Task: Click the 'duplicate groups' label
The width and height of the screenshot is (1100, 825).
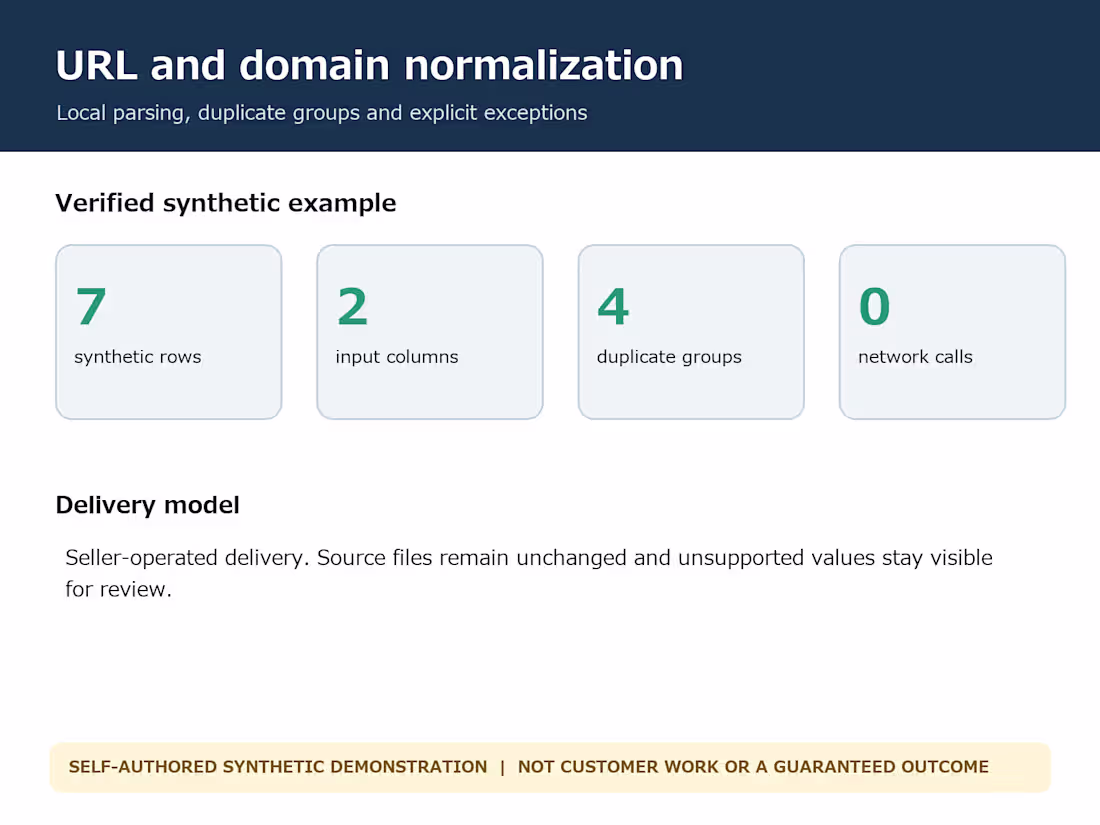Action: (x=669, y=357)
